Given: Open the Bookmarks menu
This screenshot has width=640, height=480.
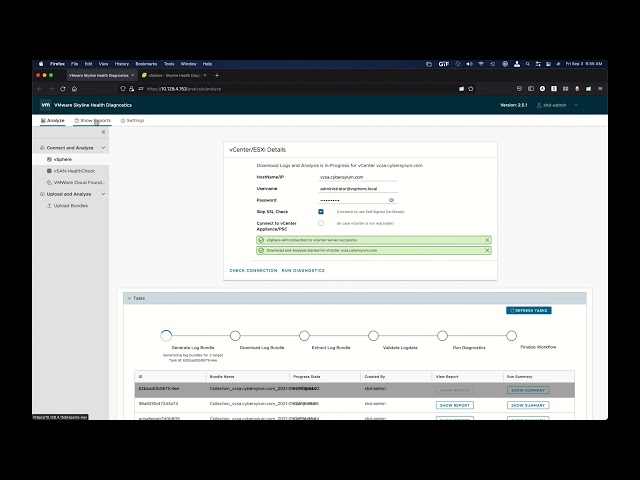Looking at the screenshot, I should coord(146,64).
